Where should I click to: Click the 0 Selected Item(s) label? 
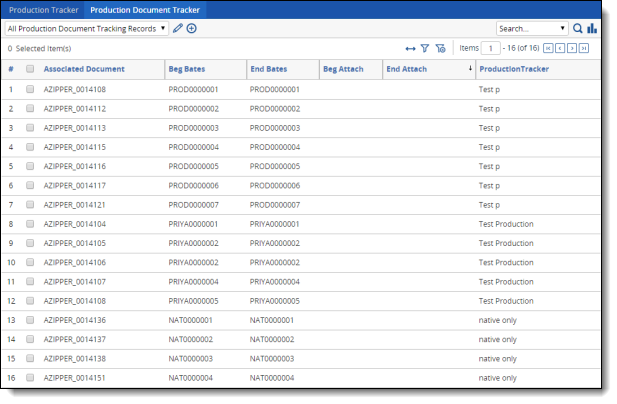pos(39,48)
